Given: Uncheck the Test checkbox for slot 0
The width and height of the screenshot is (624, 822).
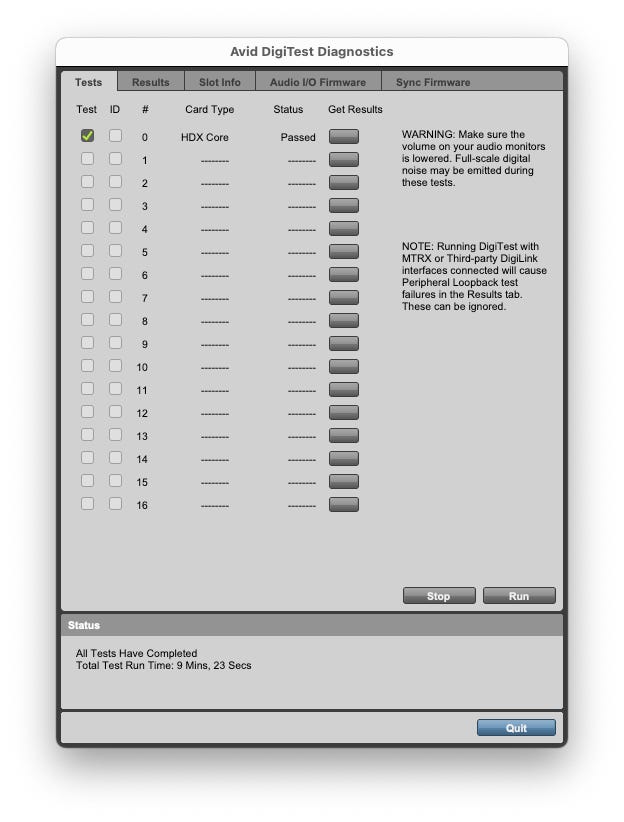Looking at the screenshot, I should click(x=88, y=136).
